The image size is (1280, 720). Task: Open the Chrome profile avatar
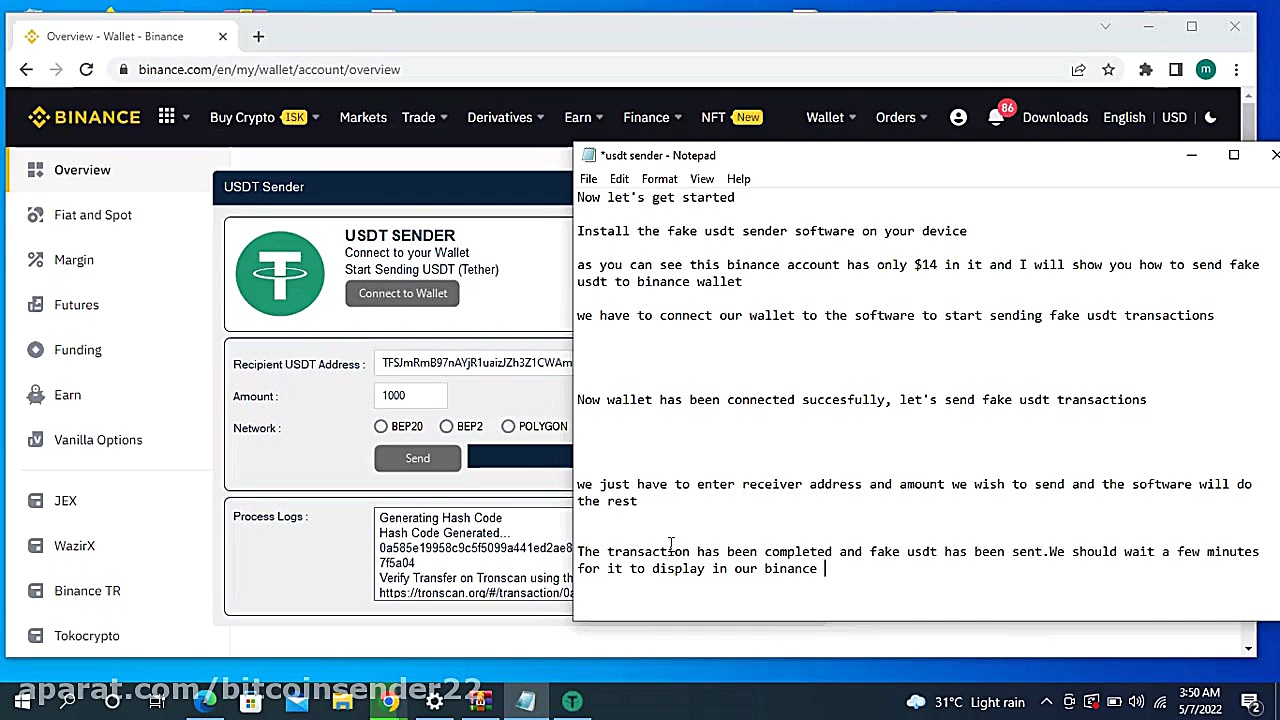(1206, 69)
